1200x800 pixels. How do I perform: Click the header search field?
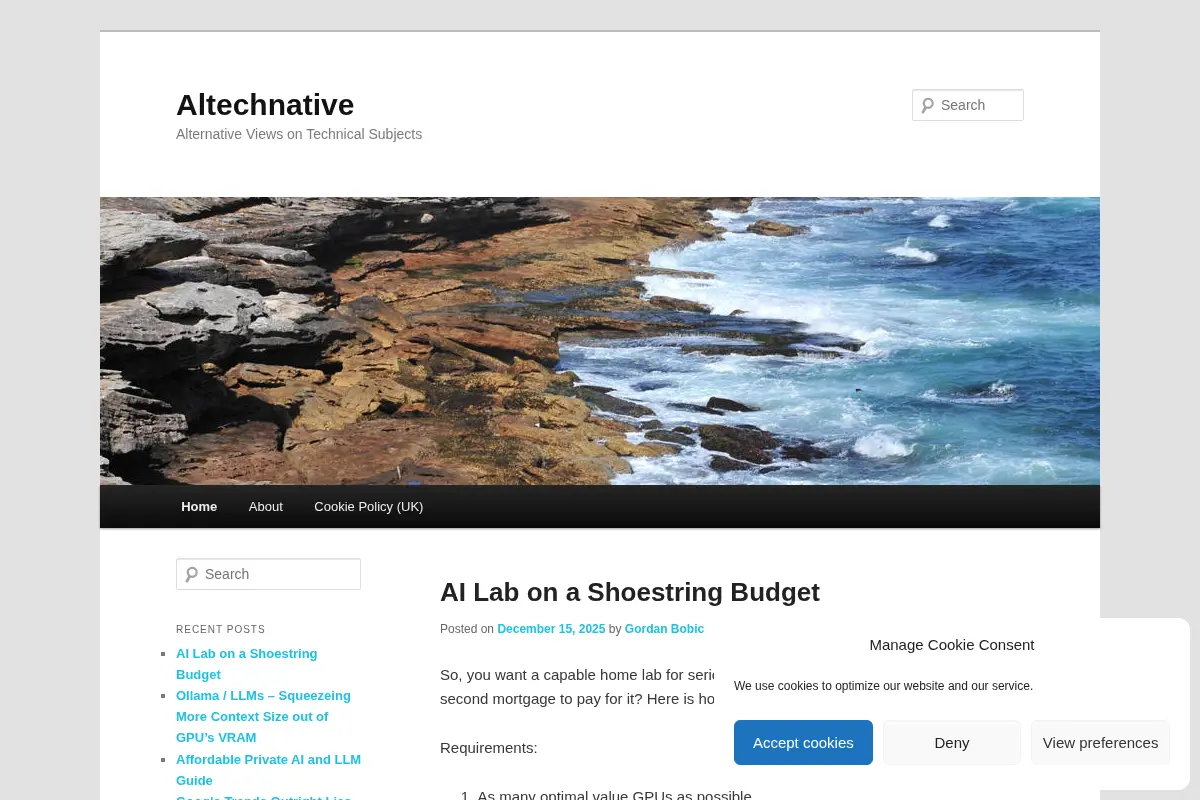(x=968, y=105)
